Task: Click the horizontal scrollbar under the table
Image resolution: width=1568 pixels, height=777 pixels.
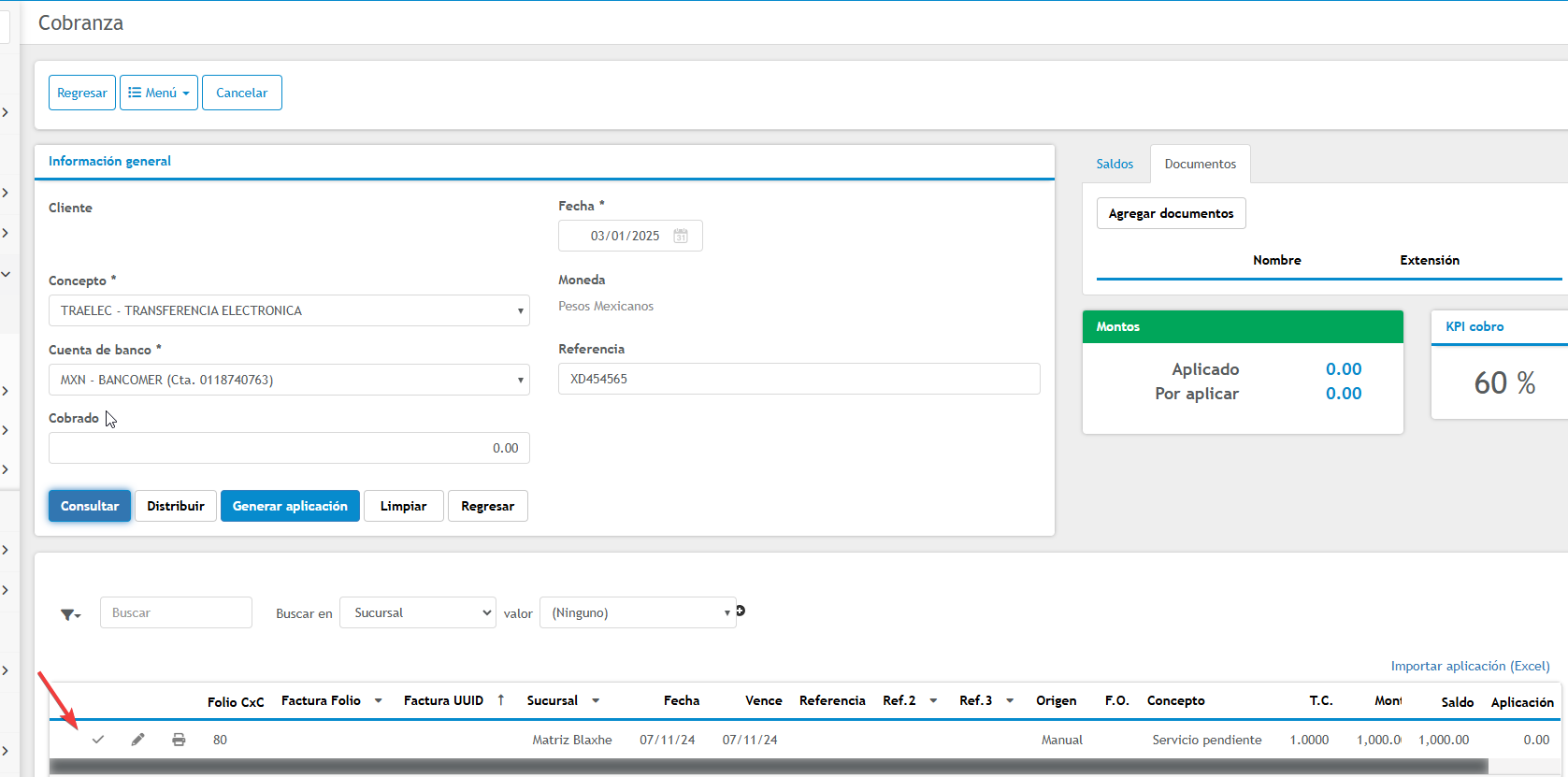Action: 769,767
